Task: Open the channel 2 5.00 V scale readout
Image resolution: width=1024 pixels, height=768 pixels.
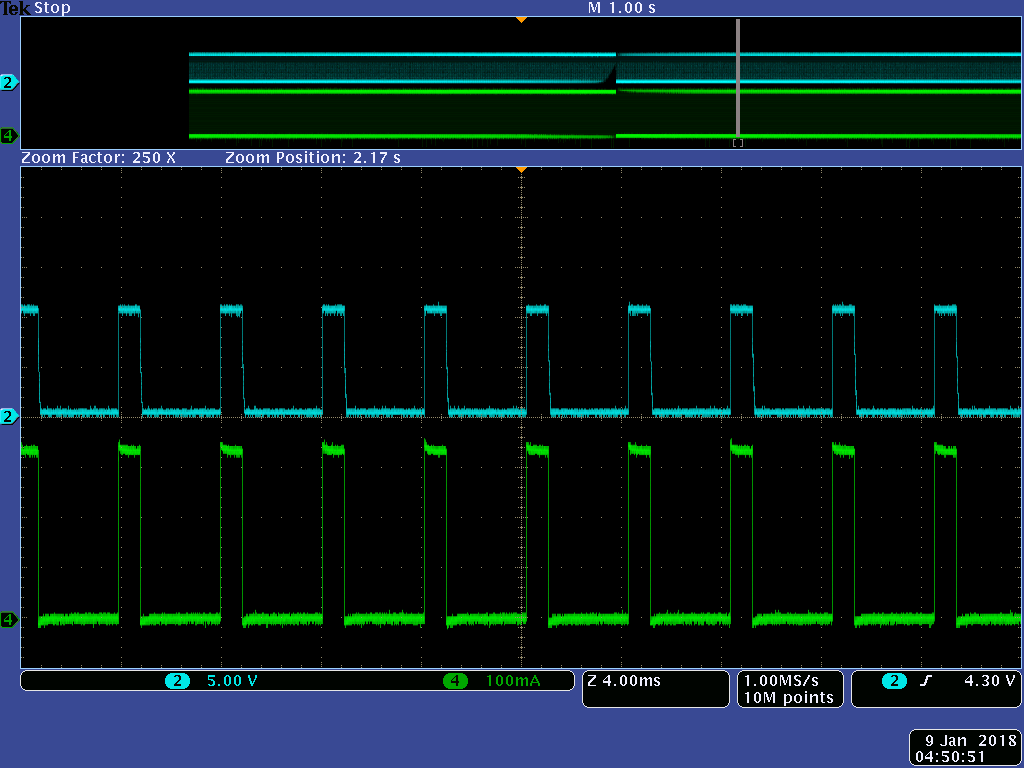Action: [231, 681]
